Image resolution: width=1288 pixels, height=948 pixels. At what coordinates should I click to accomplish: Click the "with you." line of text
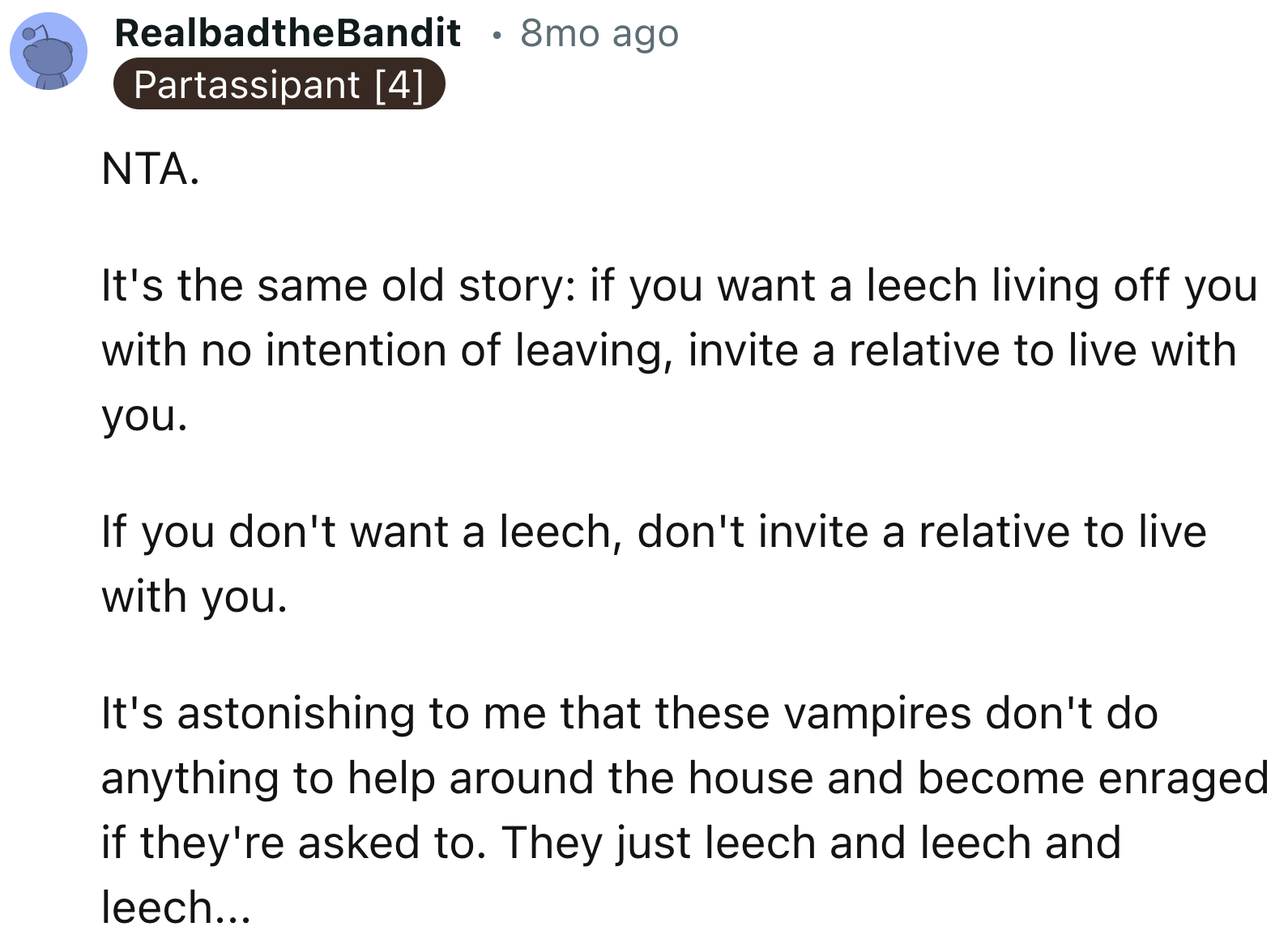tap(194, 597)
